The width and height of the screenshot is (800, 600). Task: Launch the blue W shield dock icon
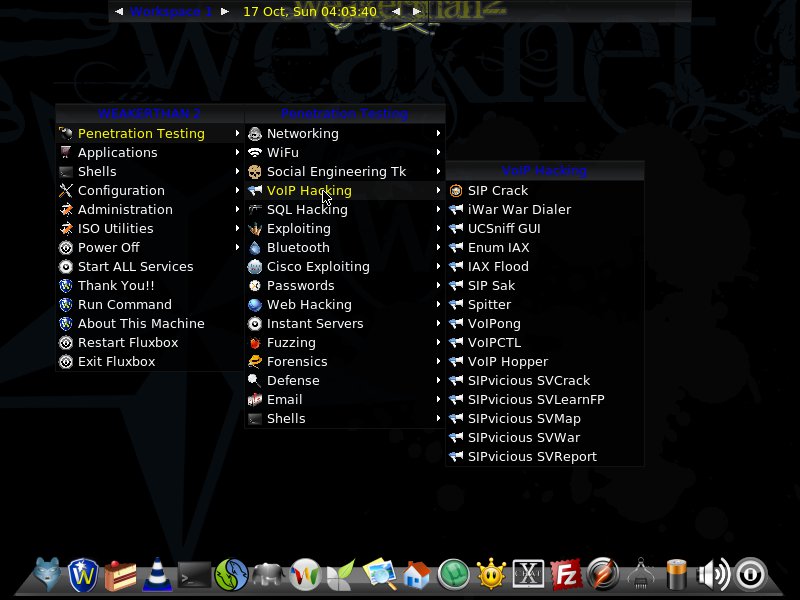[x=84, y=576]
